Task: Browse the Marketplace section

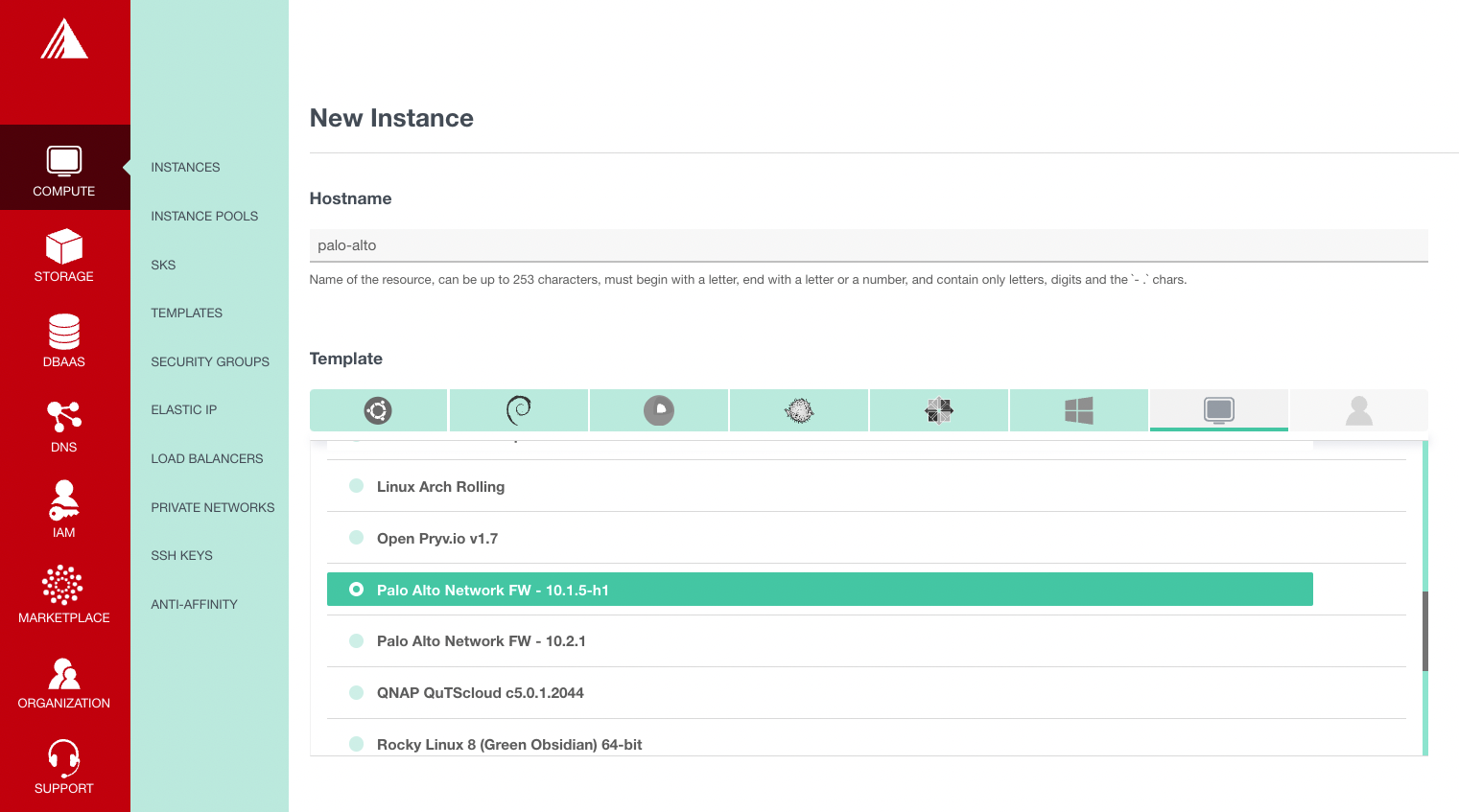Action: [64, 594]
